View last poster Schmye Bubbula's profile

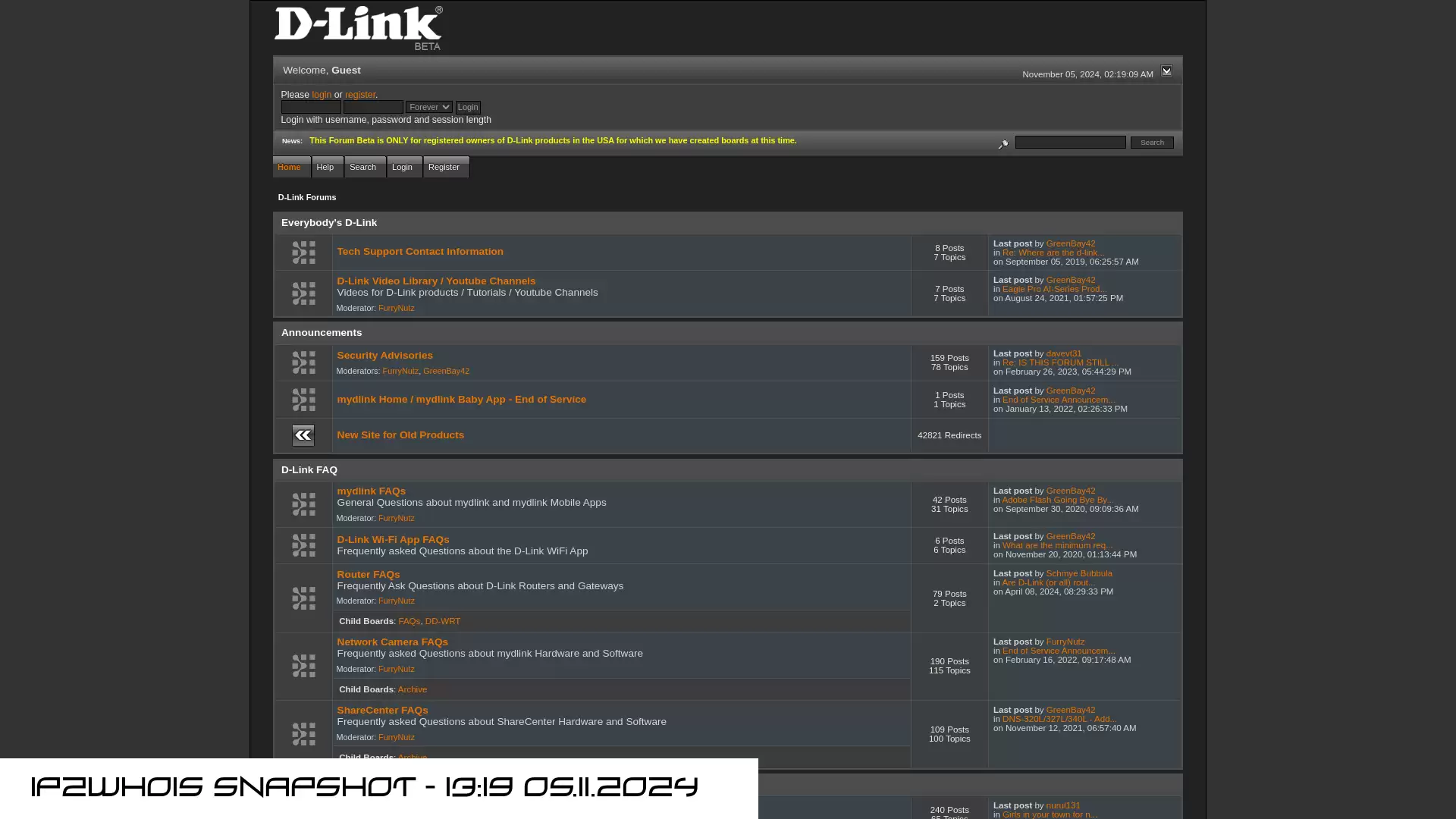click(x=1079, y=573)
